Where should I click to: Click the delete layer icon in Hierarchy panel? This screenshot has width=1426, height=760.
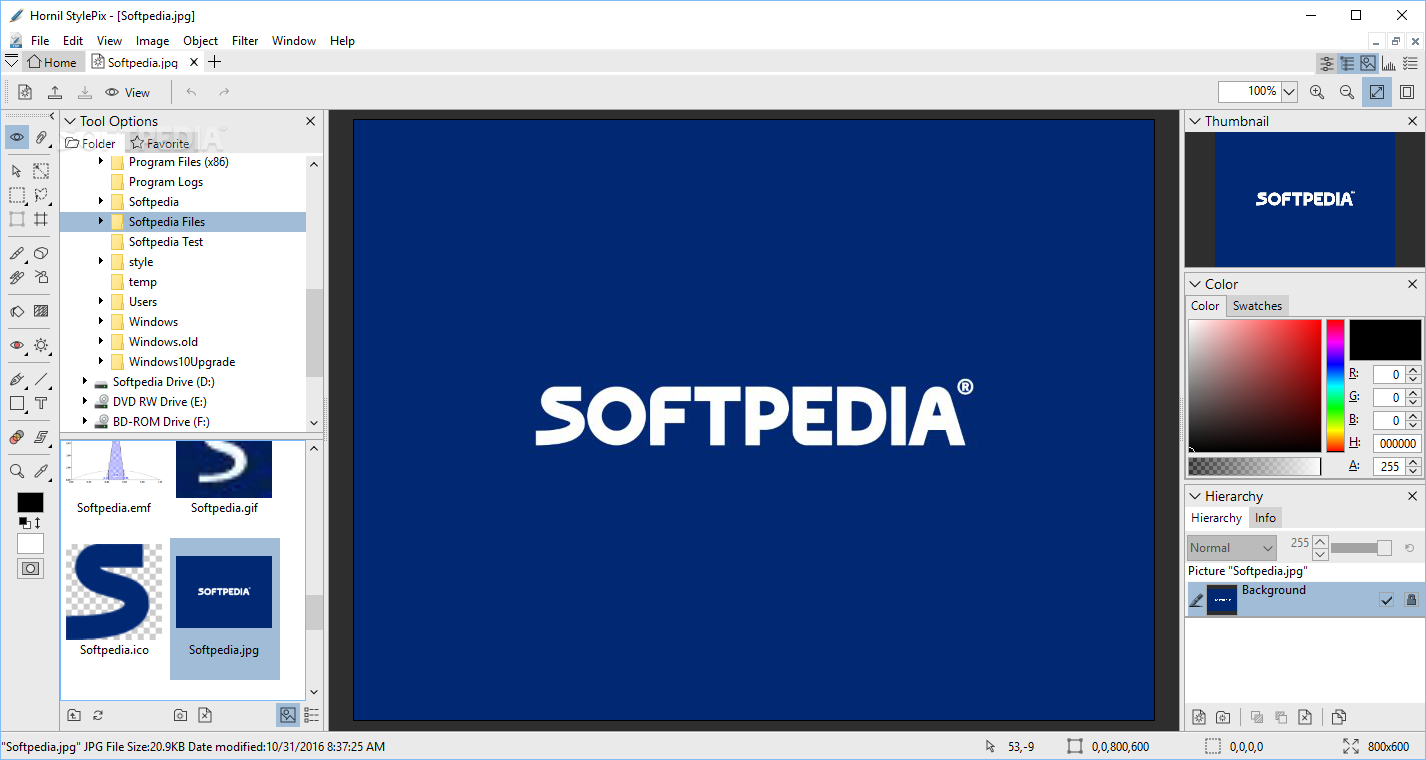point(1305,717)
